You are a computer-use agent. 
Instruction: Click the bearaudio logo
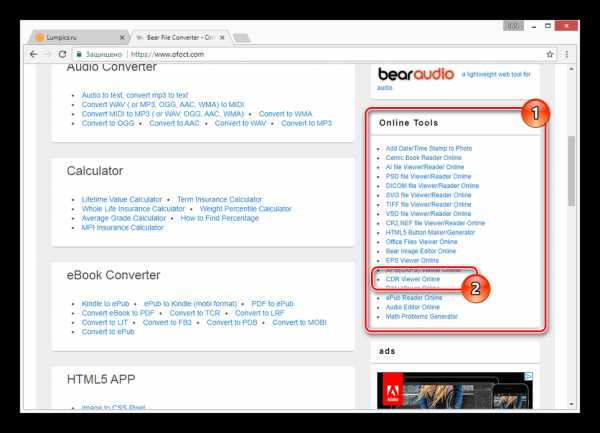(x=416, y=74)
